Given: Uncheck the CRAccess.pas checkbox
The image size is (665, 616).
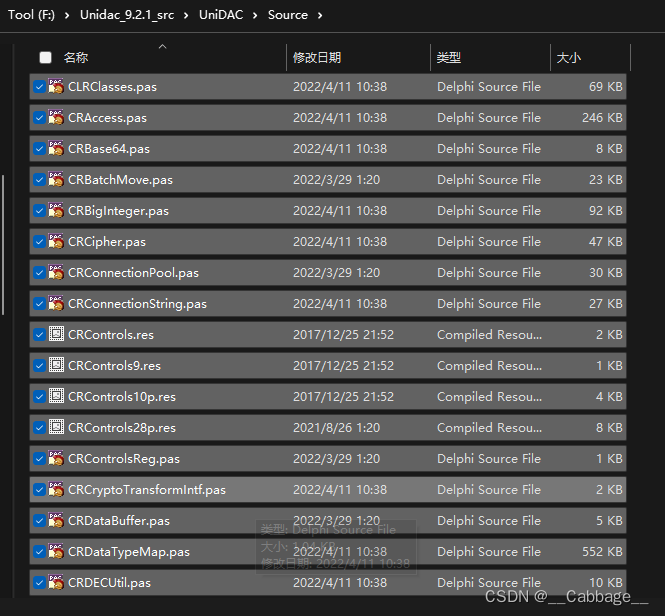Looking at the screenshot, I should pyautogui.click(x=39, y=118).
